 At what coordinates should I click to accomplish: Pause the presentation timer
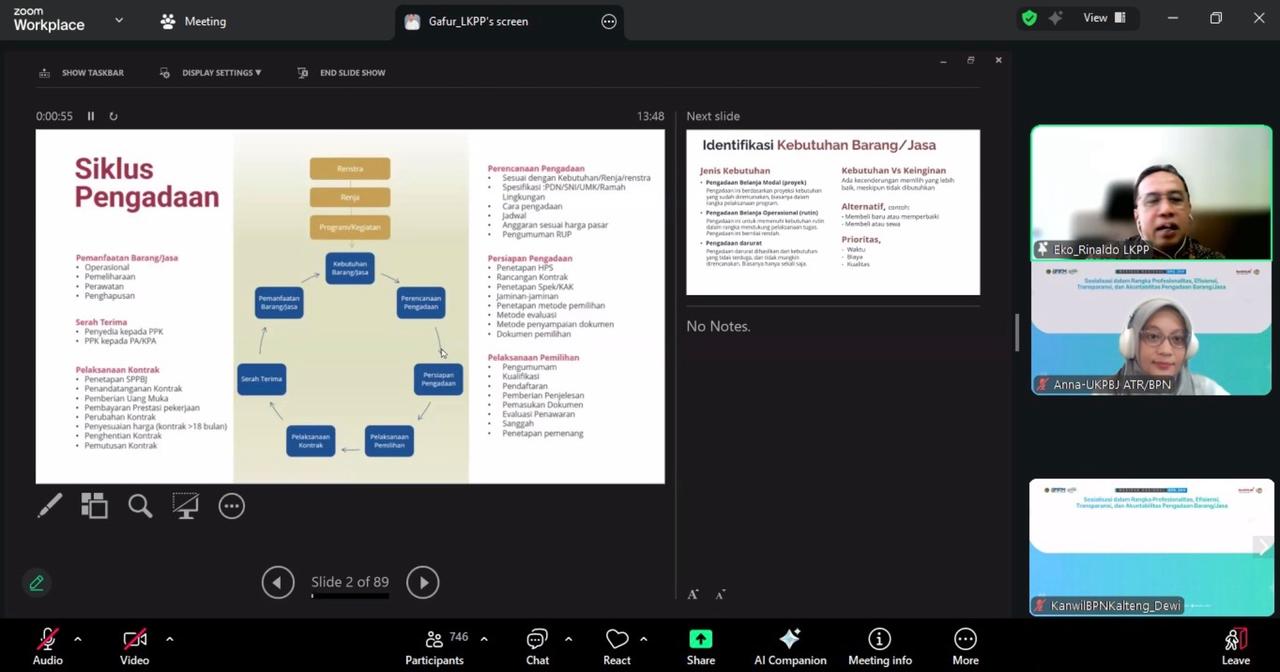coord(91,116)
